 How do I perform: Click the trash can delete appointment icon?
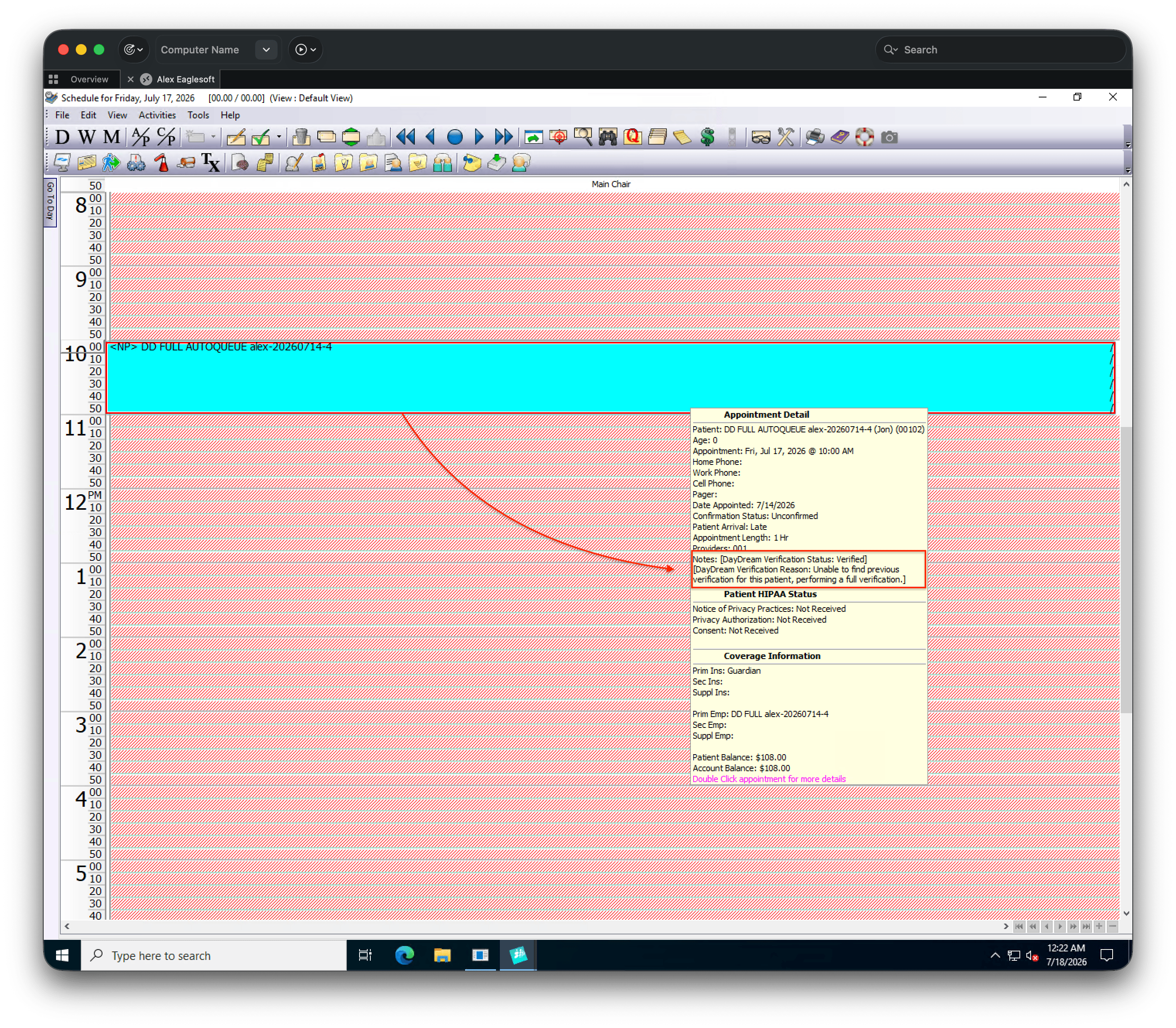[x=301, y=138]
